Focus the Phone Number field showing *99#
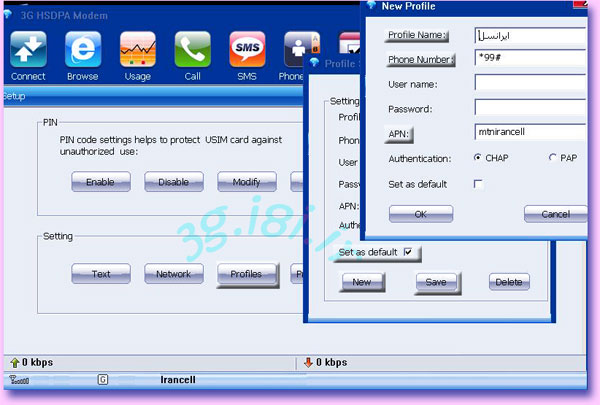Image resolution: width=600 pixels, height=405 pixels. [x=530, y=58]
